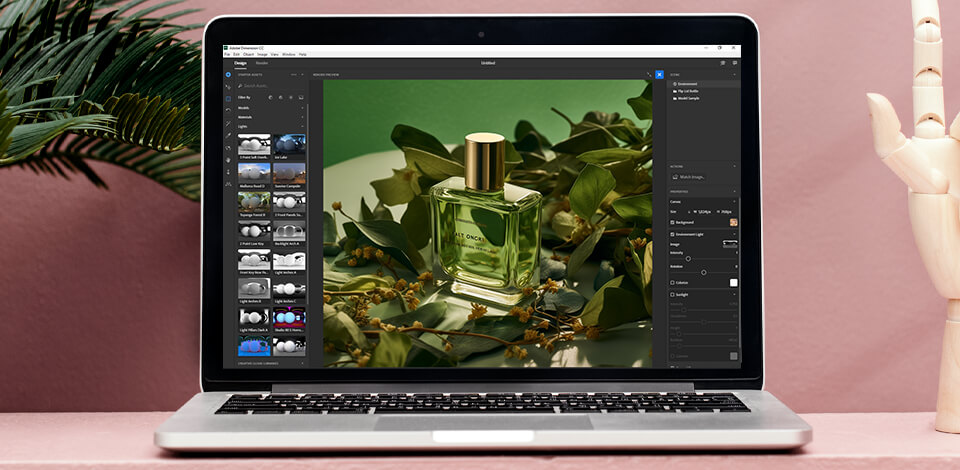Viewport: 960px width, 470px height.
Task: Click the blue Add and Import Content plus icon
Action: coord(228,75)
